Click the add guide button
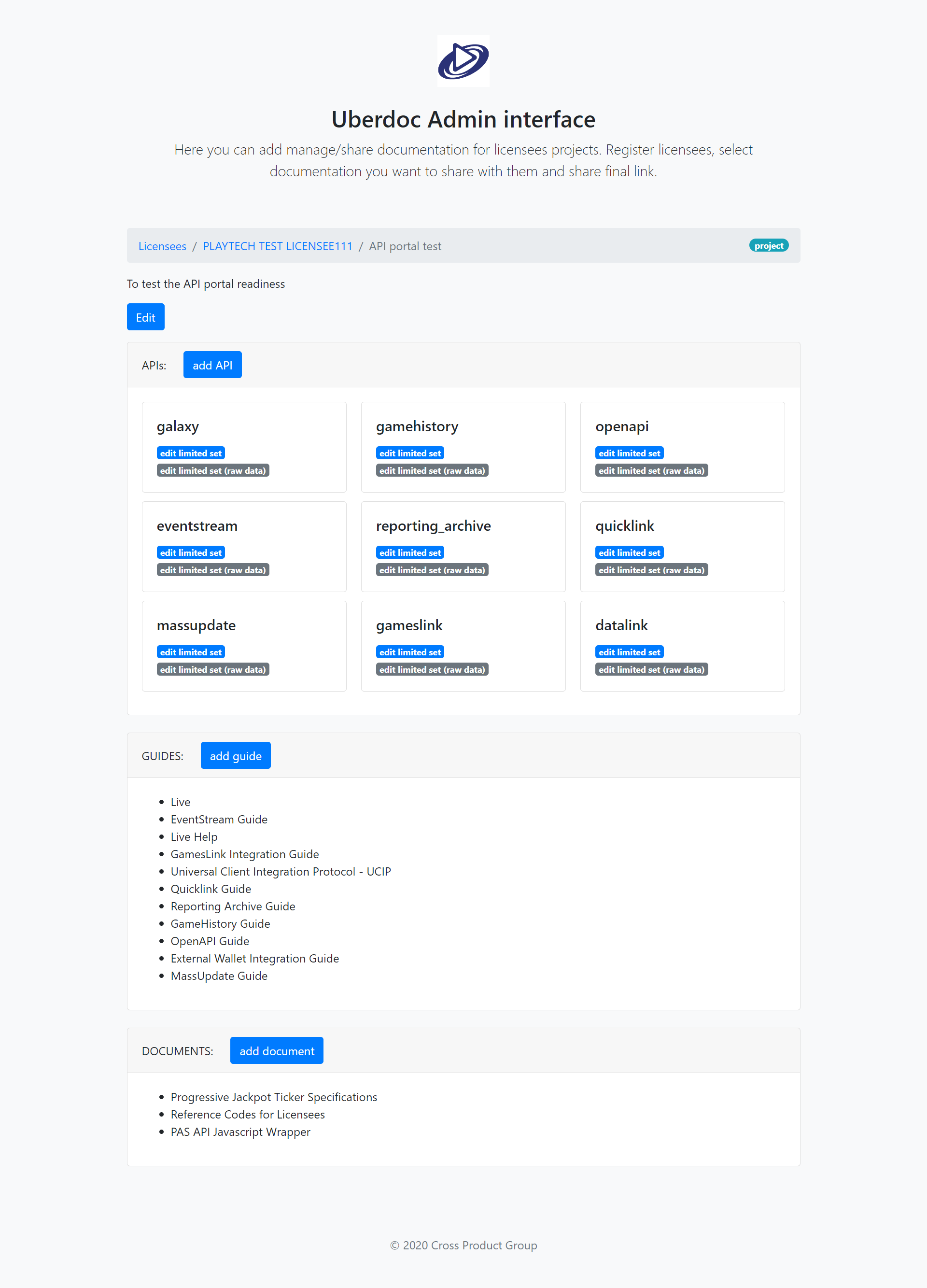The image size is (927, 1288). [236, 755]
